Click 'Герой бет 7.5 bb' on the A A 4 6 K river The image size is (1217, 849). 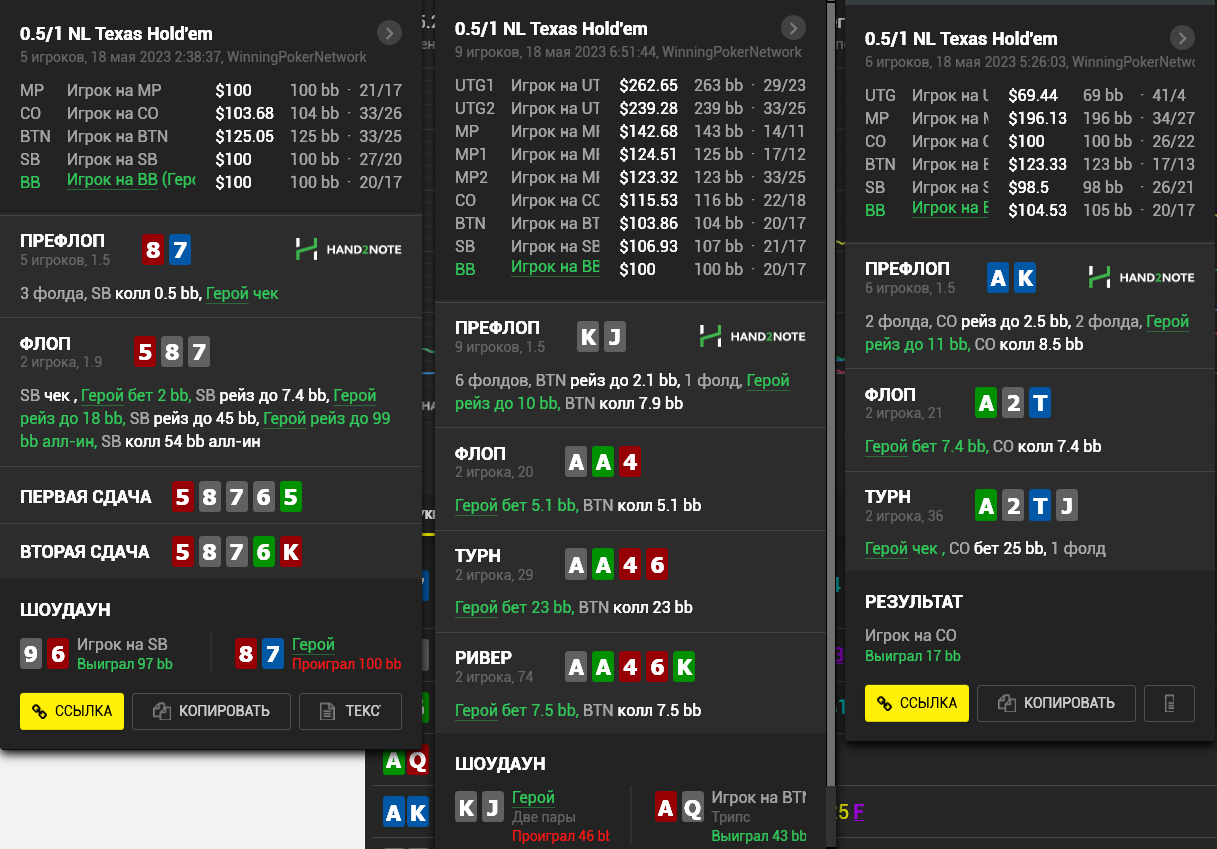point(516,710)
